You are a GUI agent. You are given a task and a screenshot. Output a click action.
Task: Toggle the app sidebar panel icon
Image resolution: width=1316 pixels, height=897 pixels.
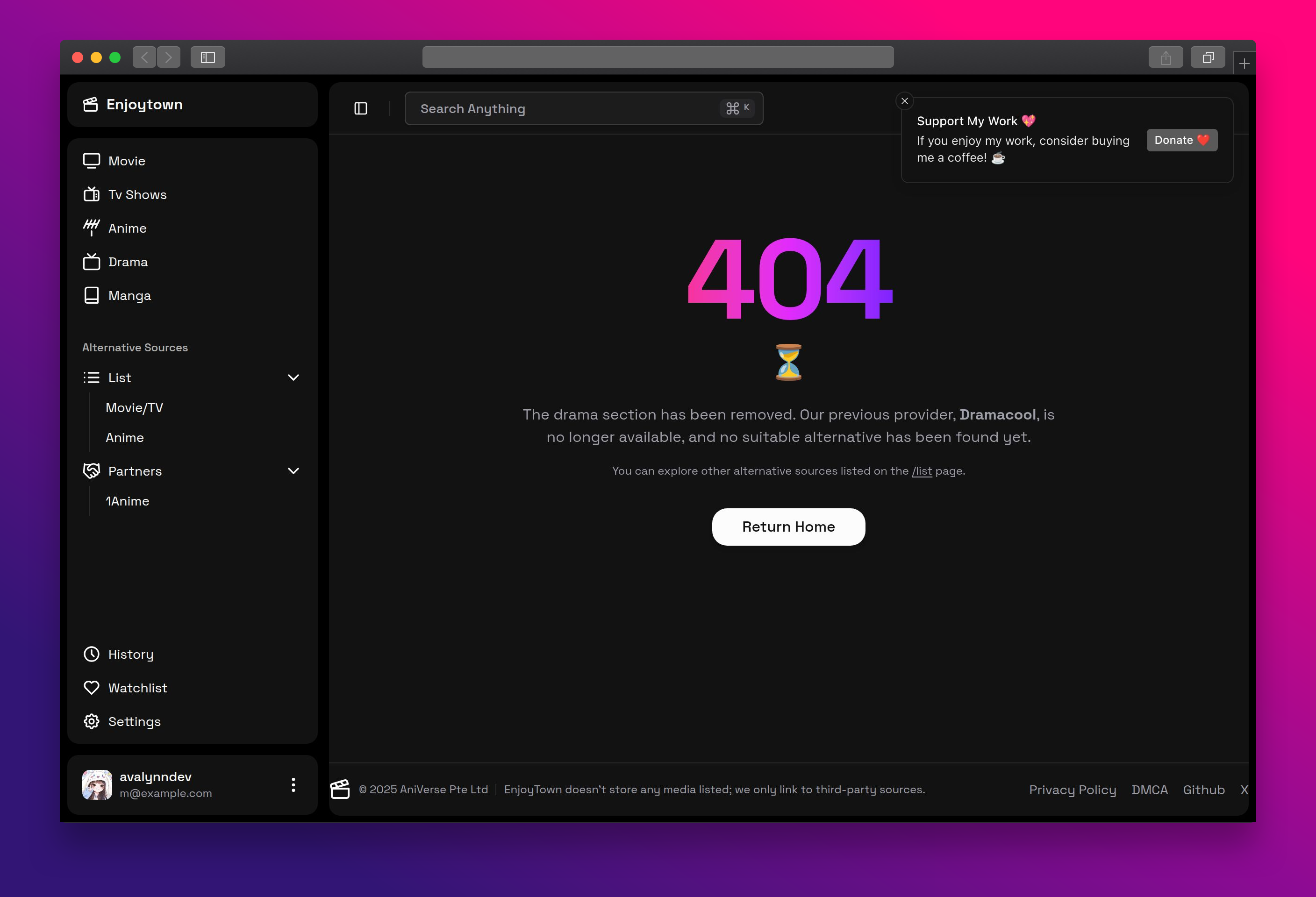pyautogui.click(x=361, y=109)
